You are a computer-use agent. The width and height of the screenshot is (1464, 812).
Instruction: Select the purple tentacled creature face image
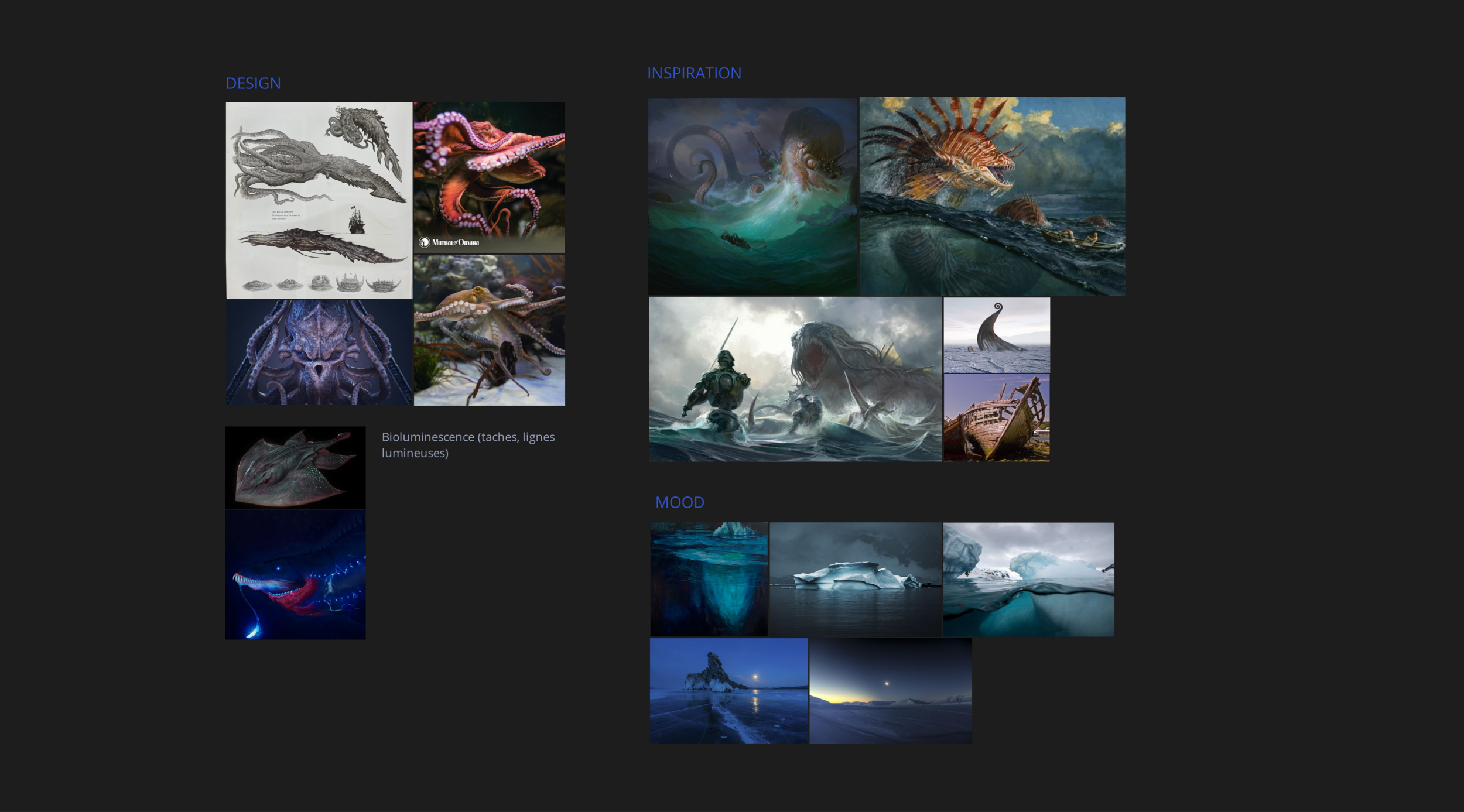point(319,352)
